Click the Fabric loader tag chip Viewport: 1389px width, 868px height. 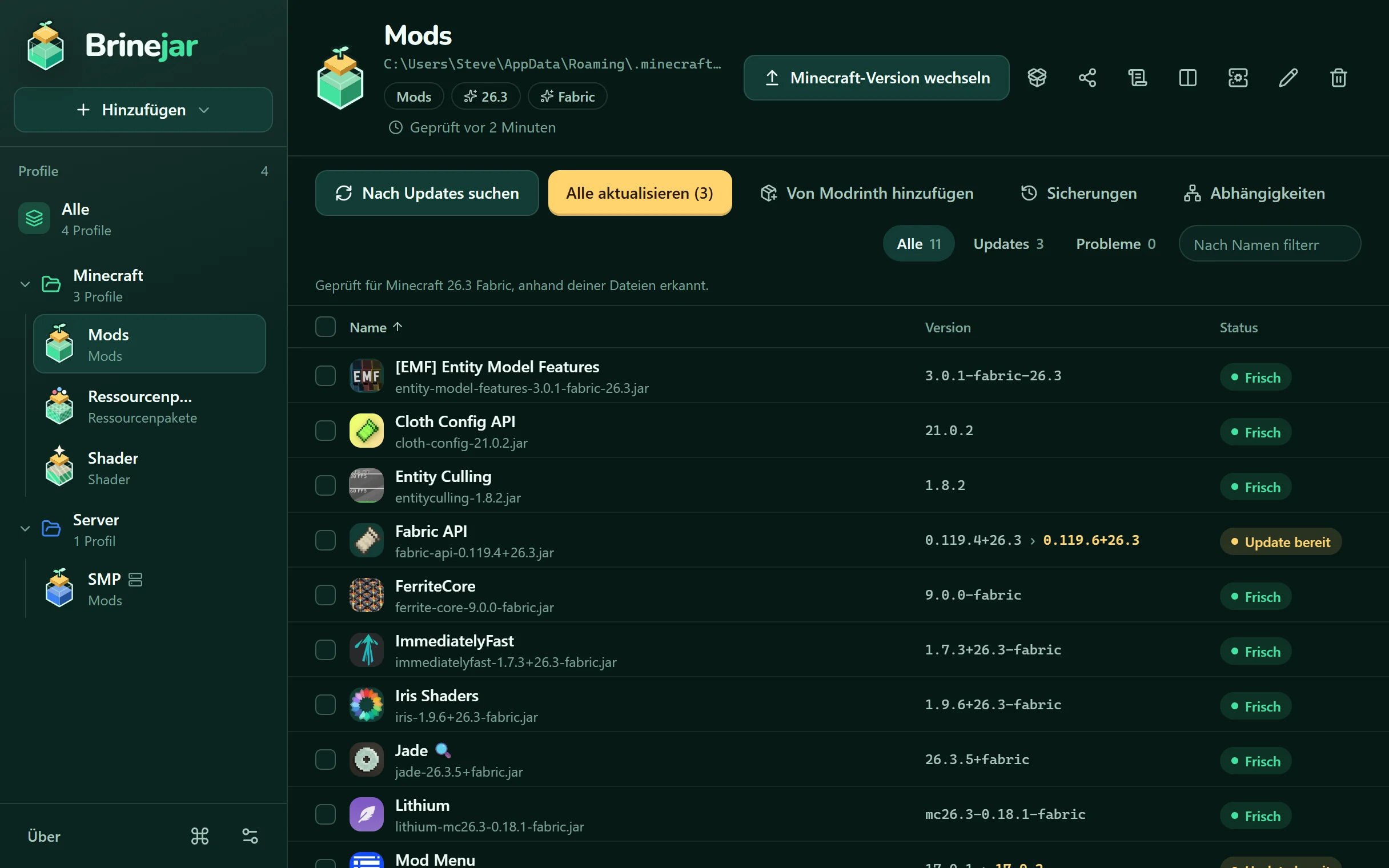pyautogui.click(x=567, y=96)
